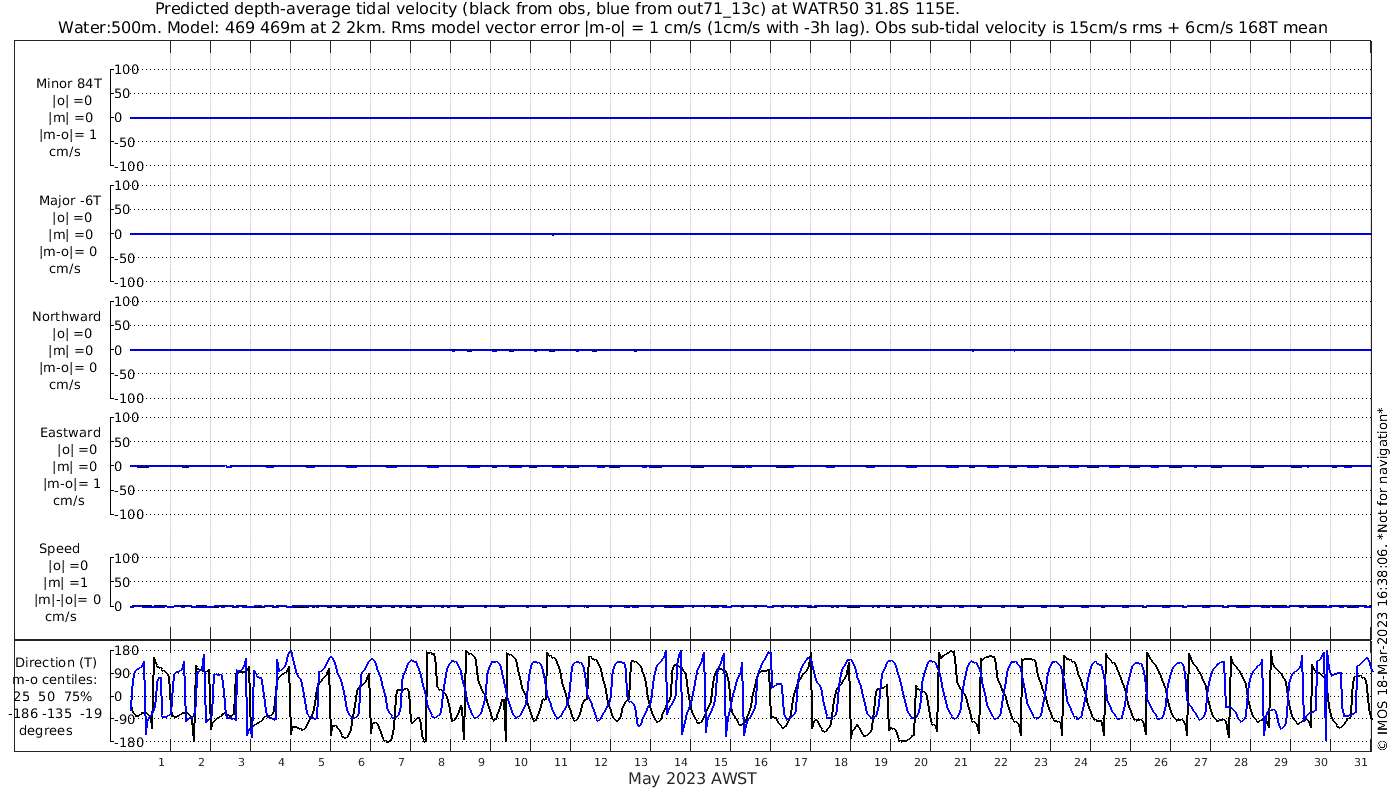Viewport: 1400px width, 800px height.
Task: Click the Minor 84T panel label
Action: pyautogui.click(x=69, y=84)
